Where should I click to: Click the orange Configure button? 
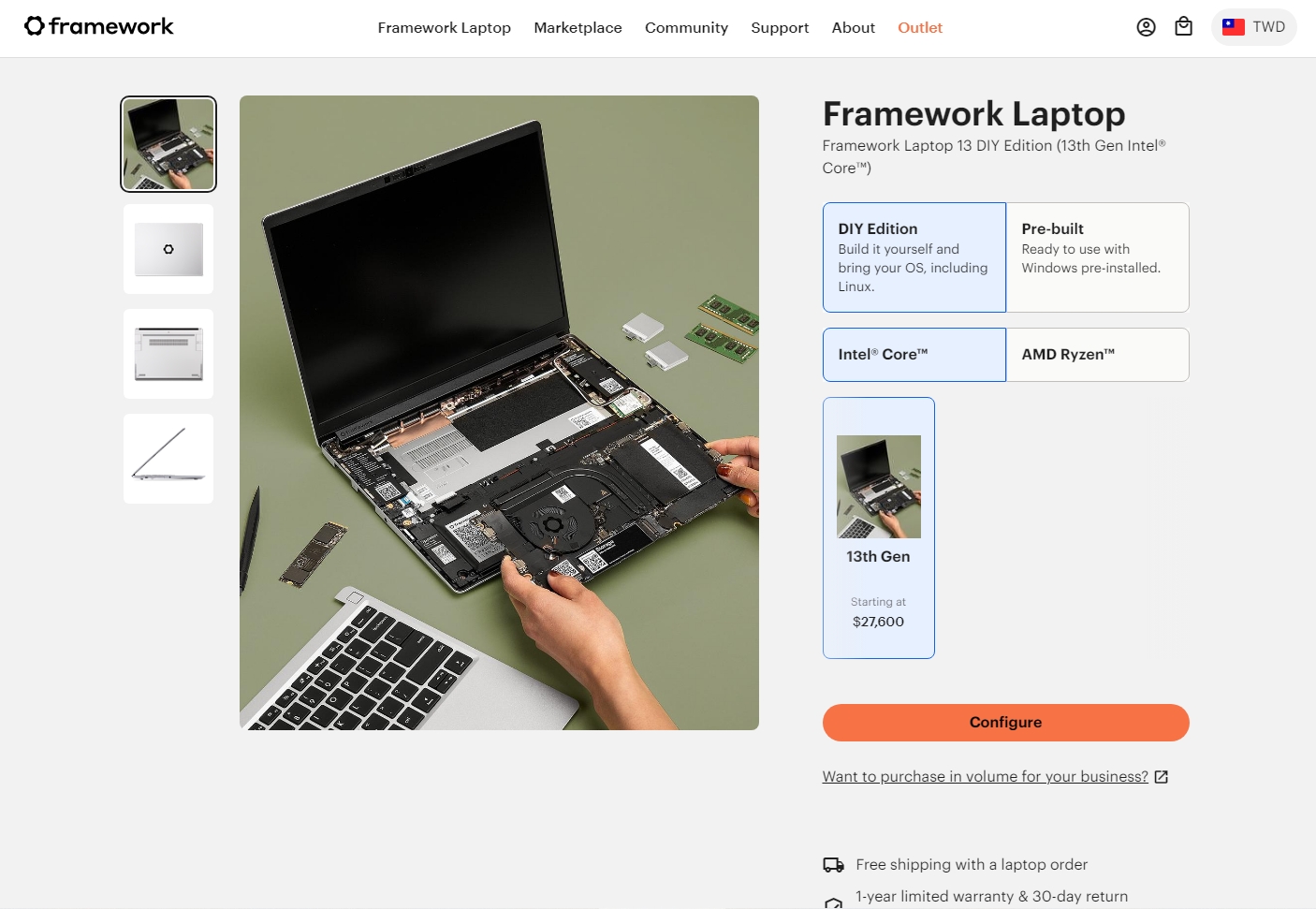pos(1005,723)
